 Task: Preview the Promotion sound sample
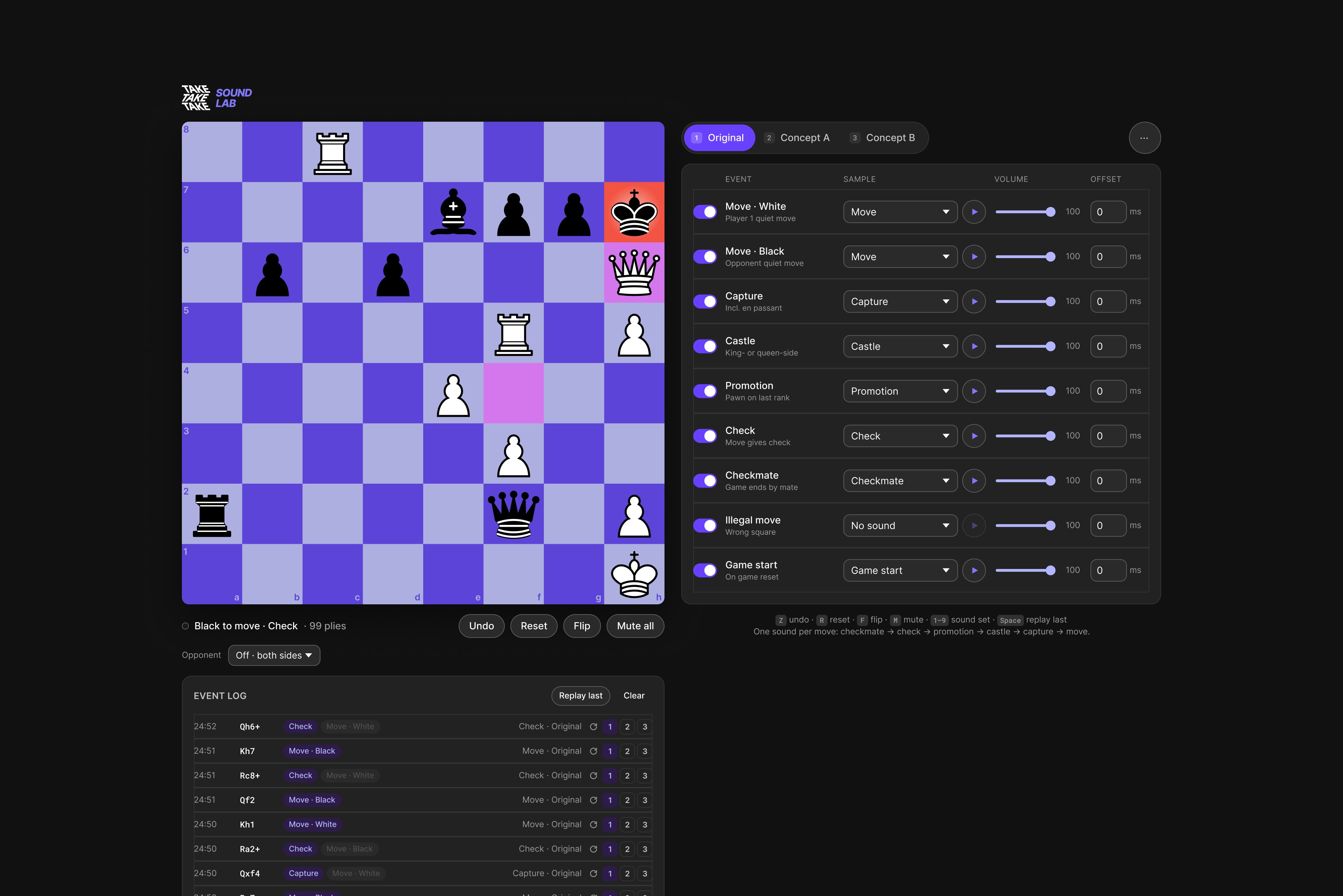974,391
